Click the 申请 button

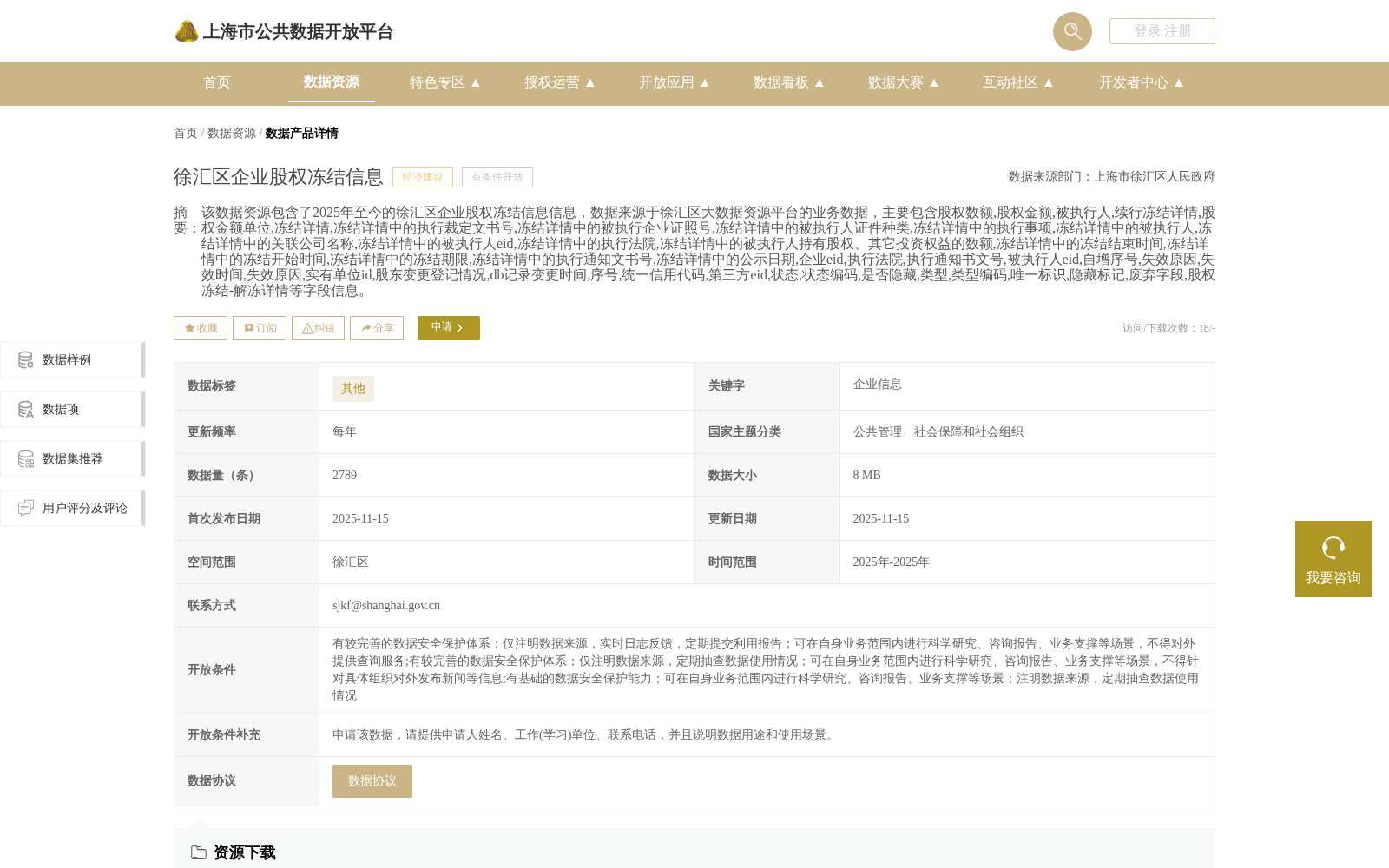pyautogui.click(x=449, y=328)
